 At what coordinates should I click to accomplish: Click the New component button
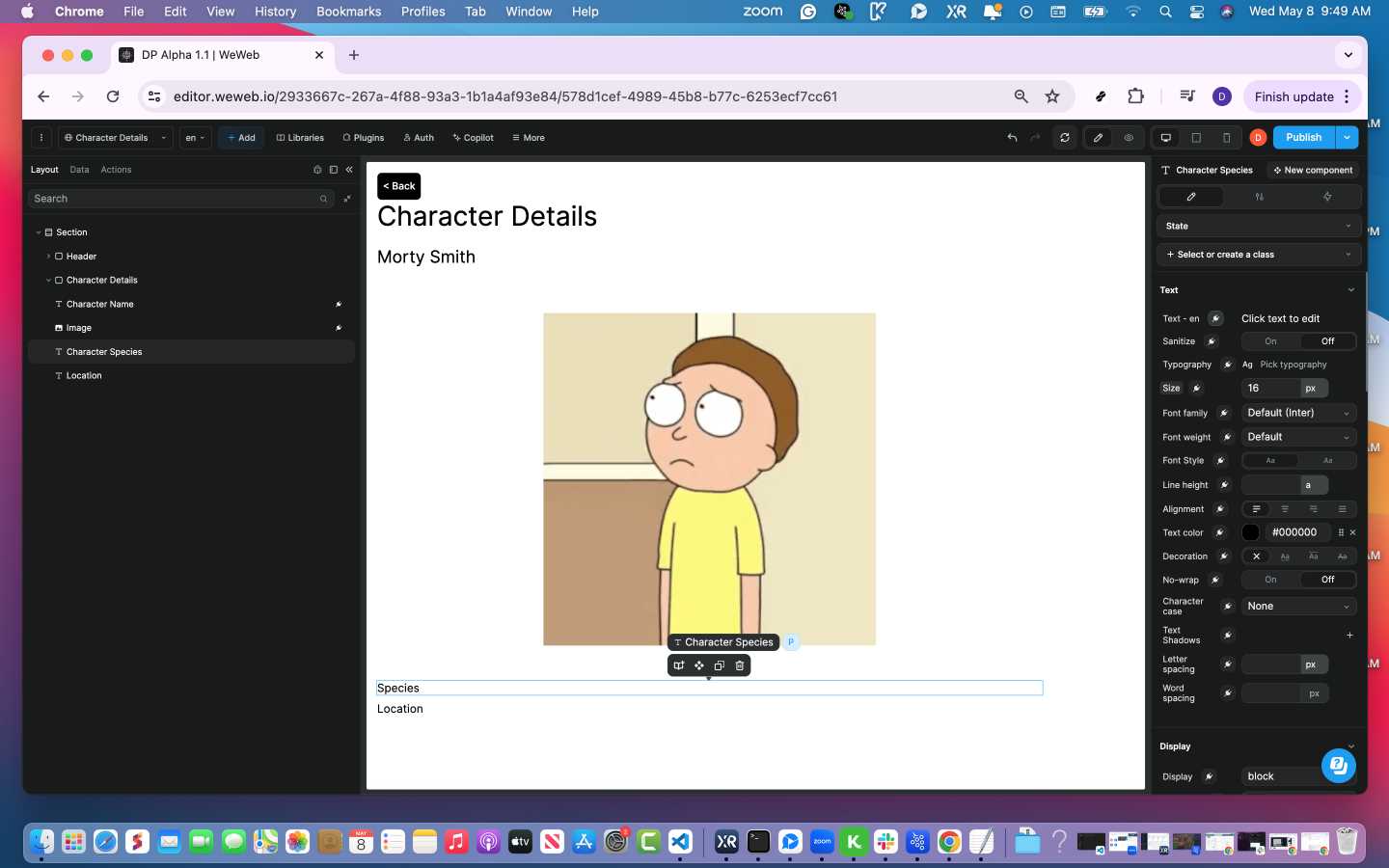(x=1312, y=170)
